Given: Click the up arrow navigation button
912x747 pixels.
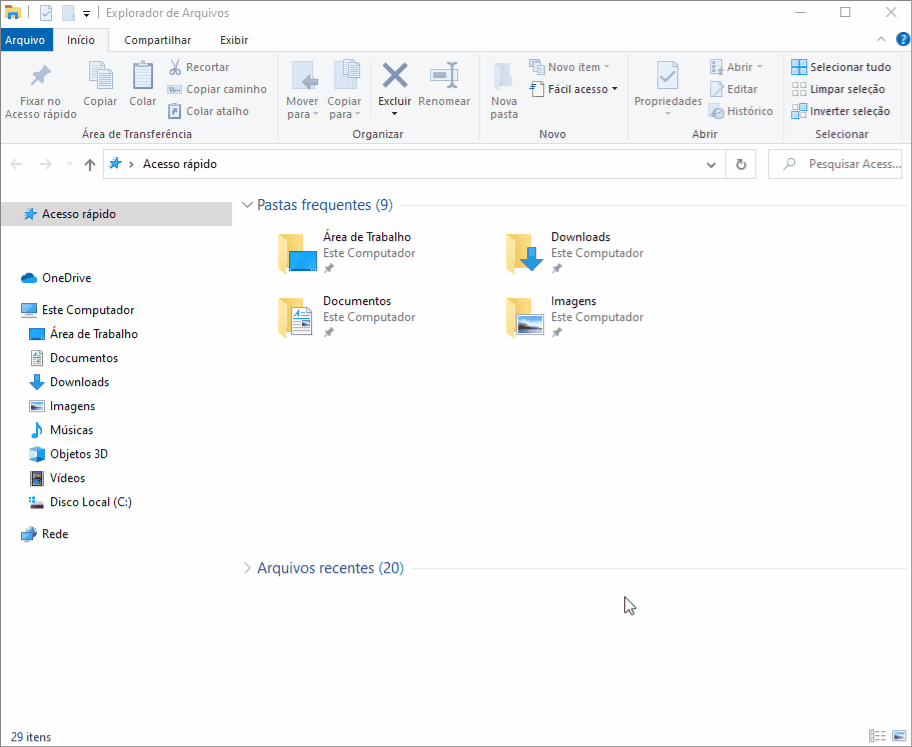Looking at the screenshot, I should point(90,164).
